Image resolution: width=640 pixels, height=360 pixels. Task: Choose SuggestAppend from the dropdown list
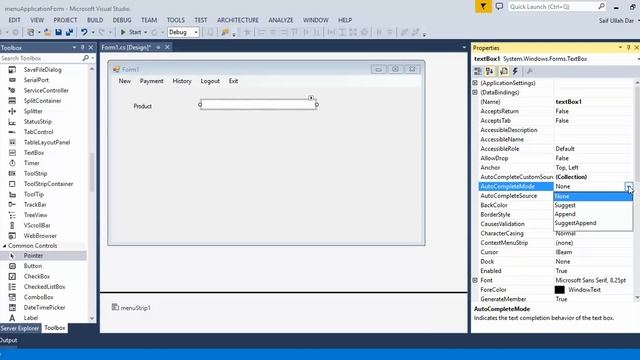pos(593,223)
